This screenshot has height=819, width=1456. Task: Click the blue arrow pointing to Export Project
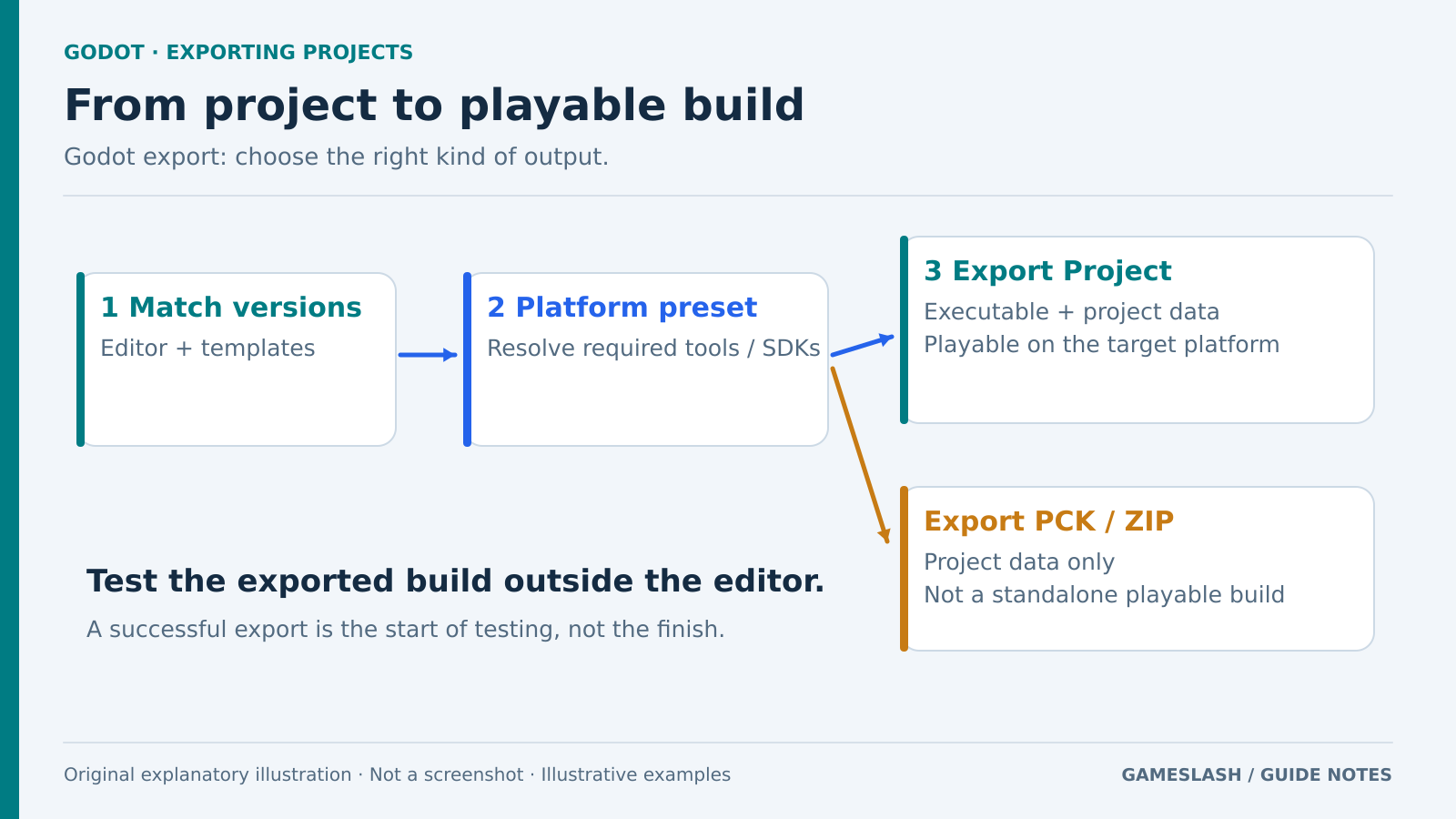click(863, 345)
